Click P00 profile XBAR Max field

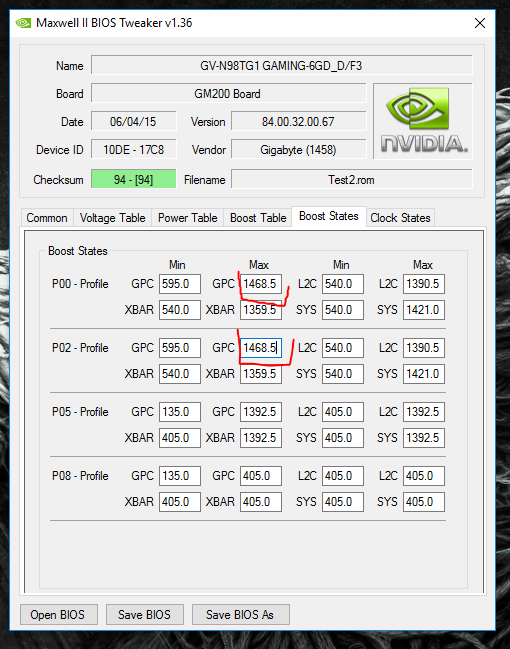tap(261, 310)
